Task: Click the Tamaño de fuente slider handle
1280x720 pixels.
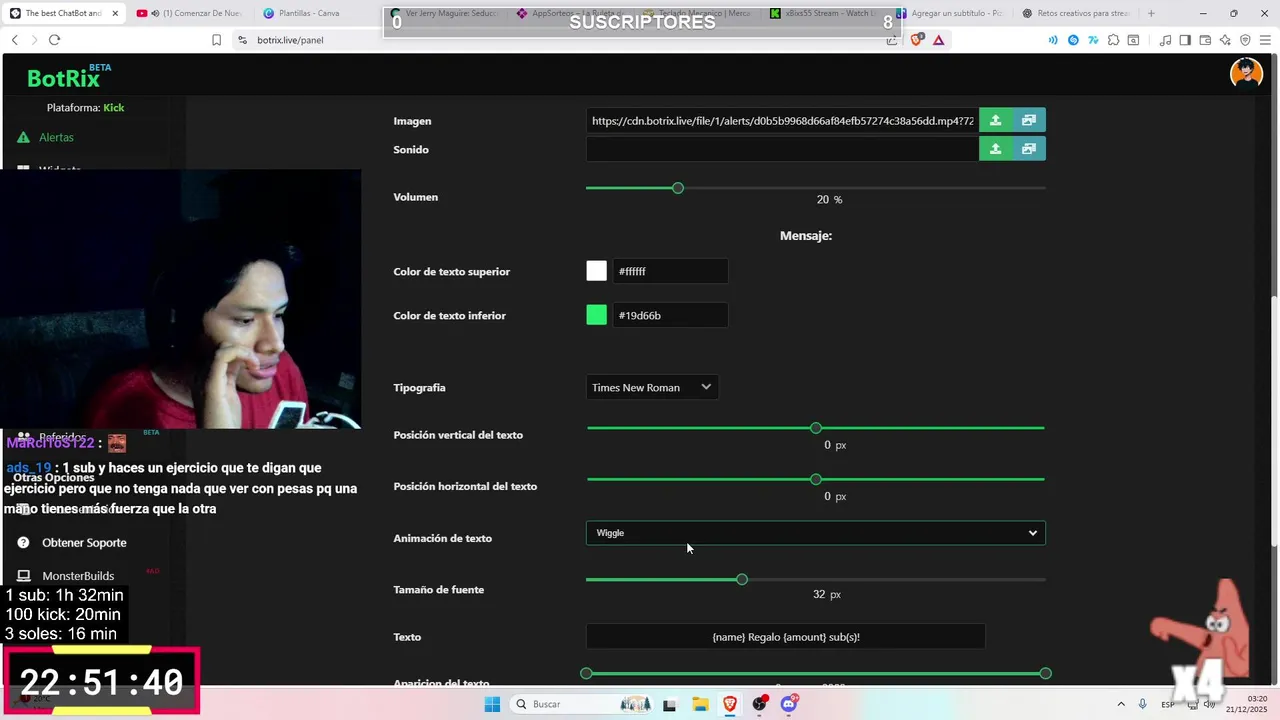Action: click(x=742, y=579)
